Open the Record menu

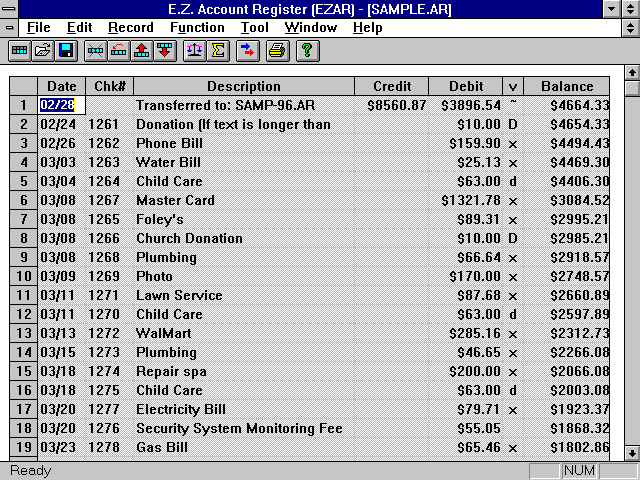130,28
